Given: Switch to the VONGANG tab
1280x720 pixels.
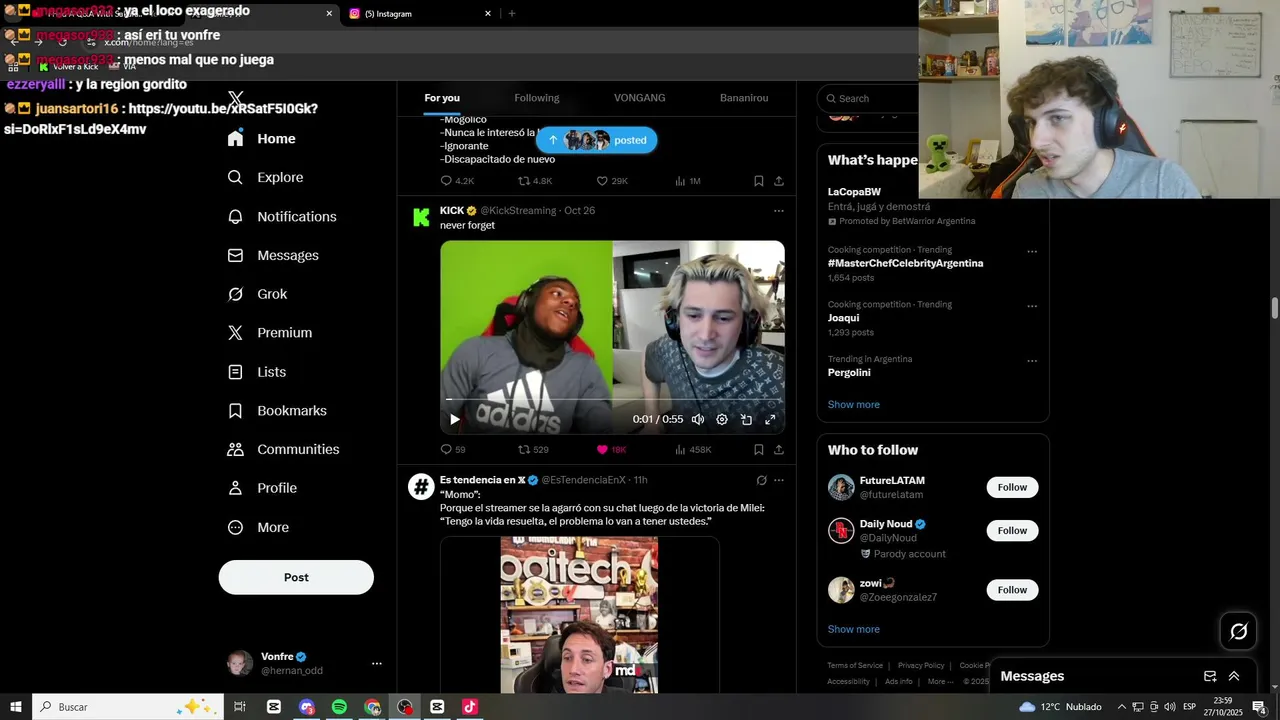Looking at the screenshot, I should [x=640, y=98].
